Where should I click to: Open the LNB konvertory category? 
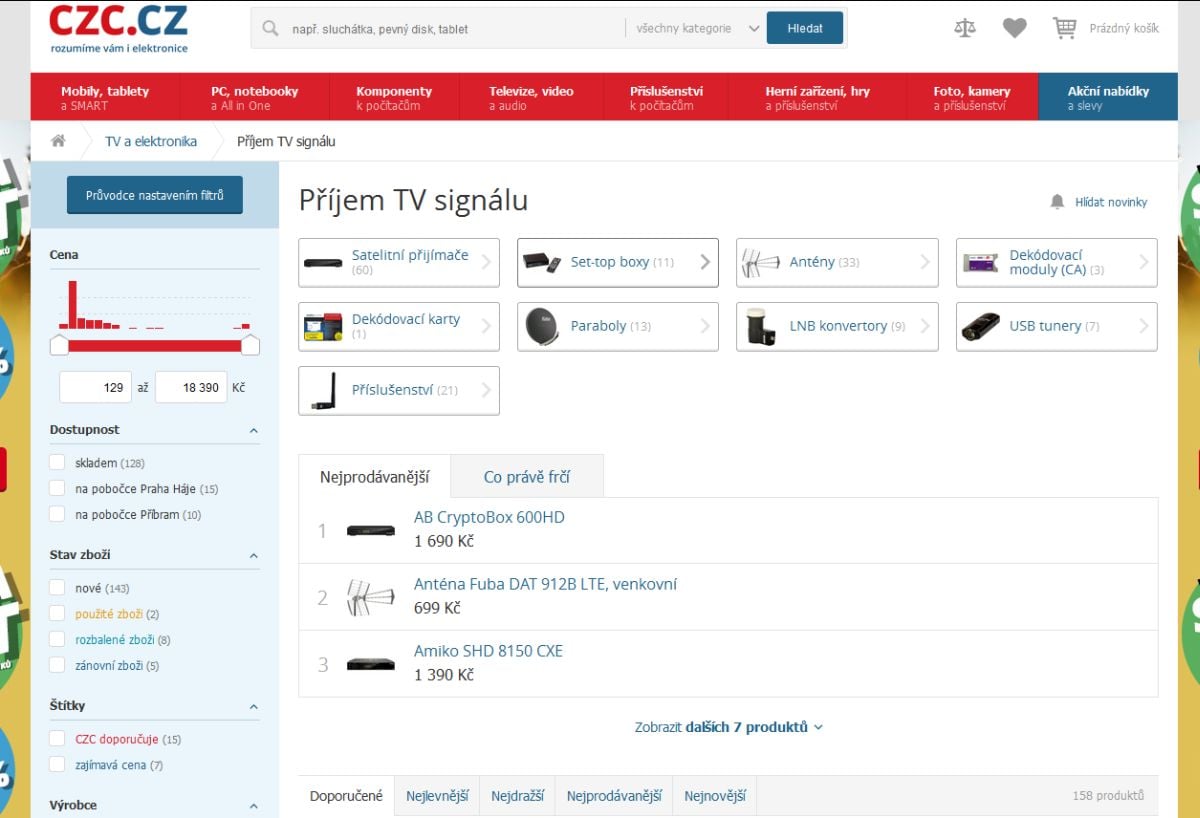point(837,327)
